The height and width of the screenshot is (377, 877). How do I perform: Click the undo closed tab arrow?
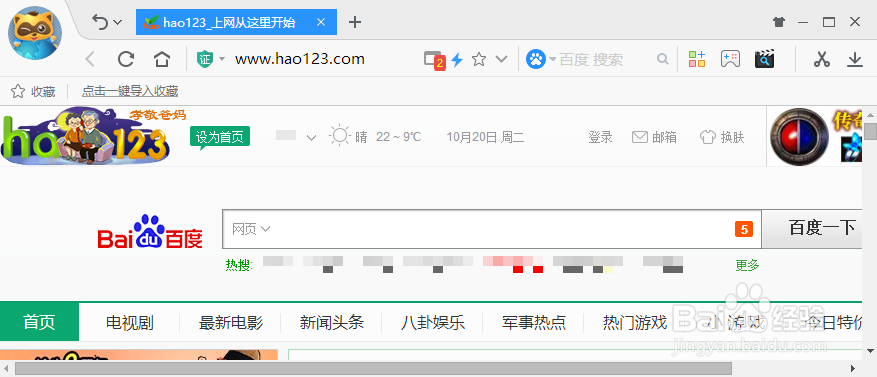point(100,22)
